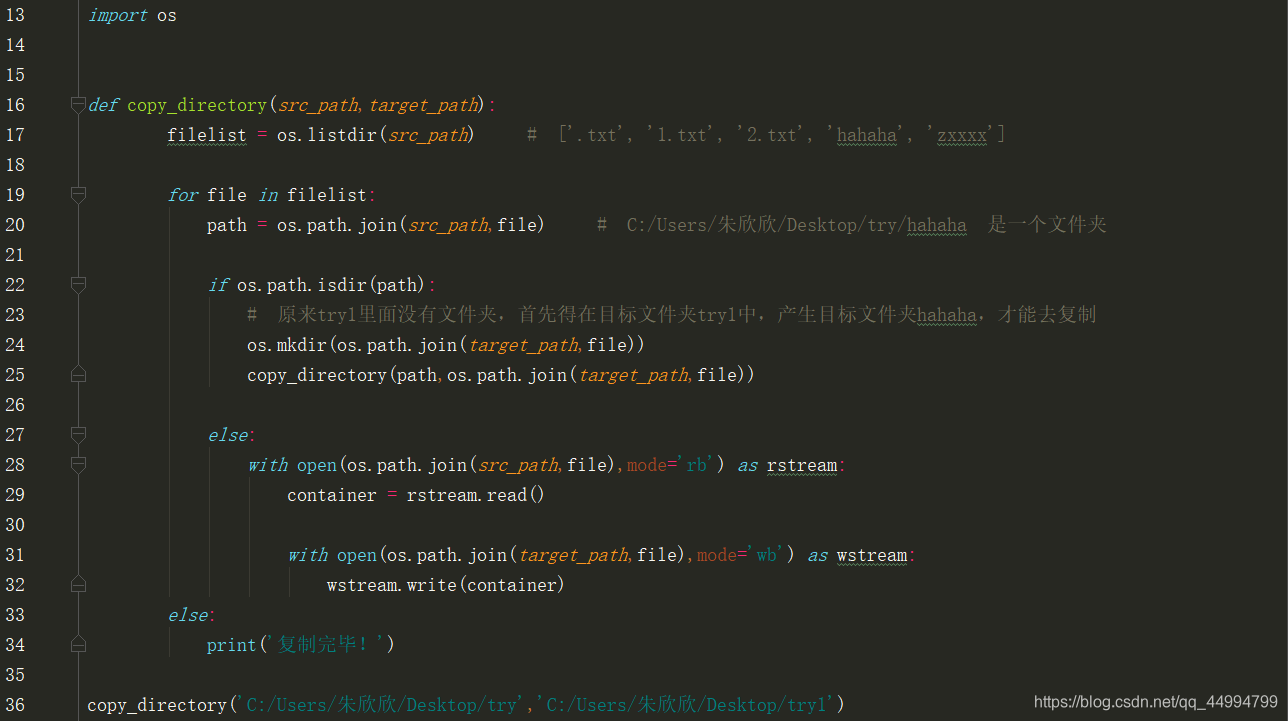The height and width of the screenshot is (721, 1288).
Task: Click line number 24 in the gutter
Action: point(15,345)
